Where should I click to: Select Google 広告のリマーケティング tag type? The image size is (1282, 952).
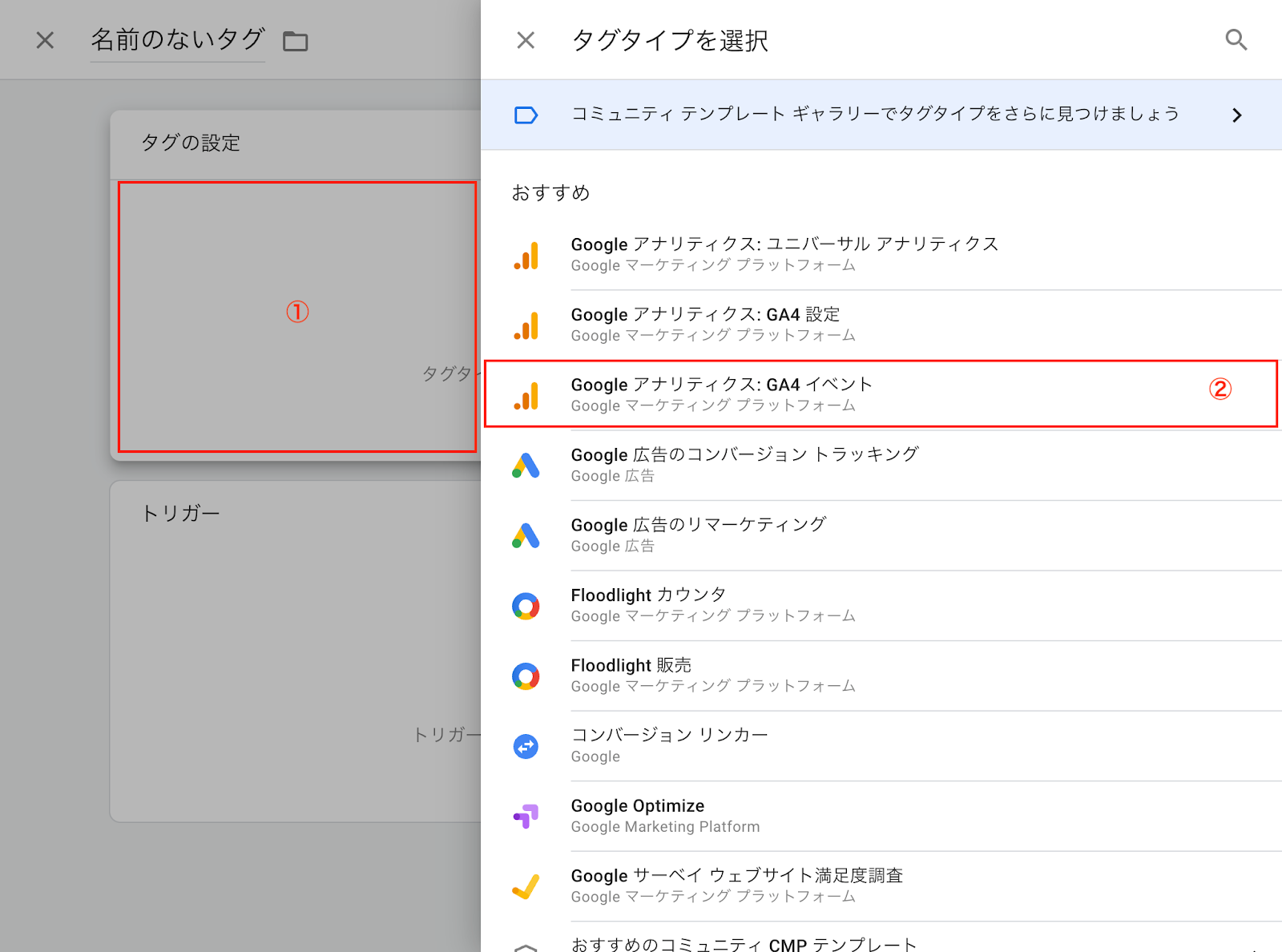click(881, 535)
